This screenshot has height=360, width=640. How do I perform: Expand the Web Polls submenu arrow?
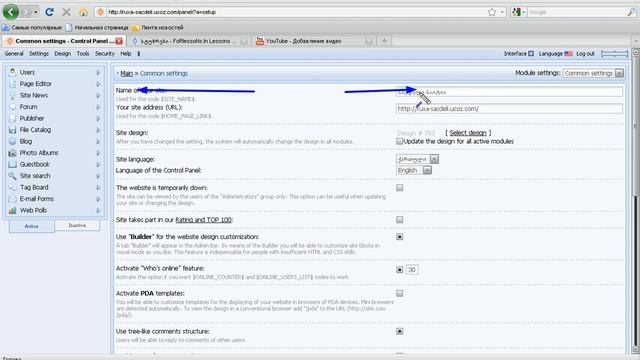tap(98, 211)
